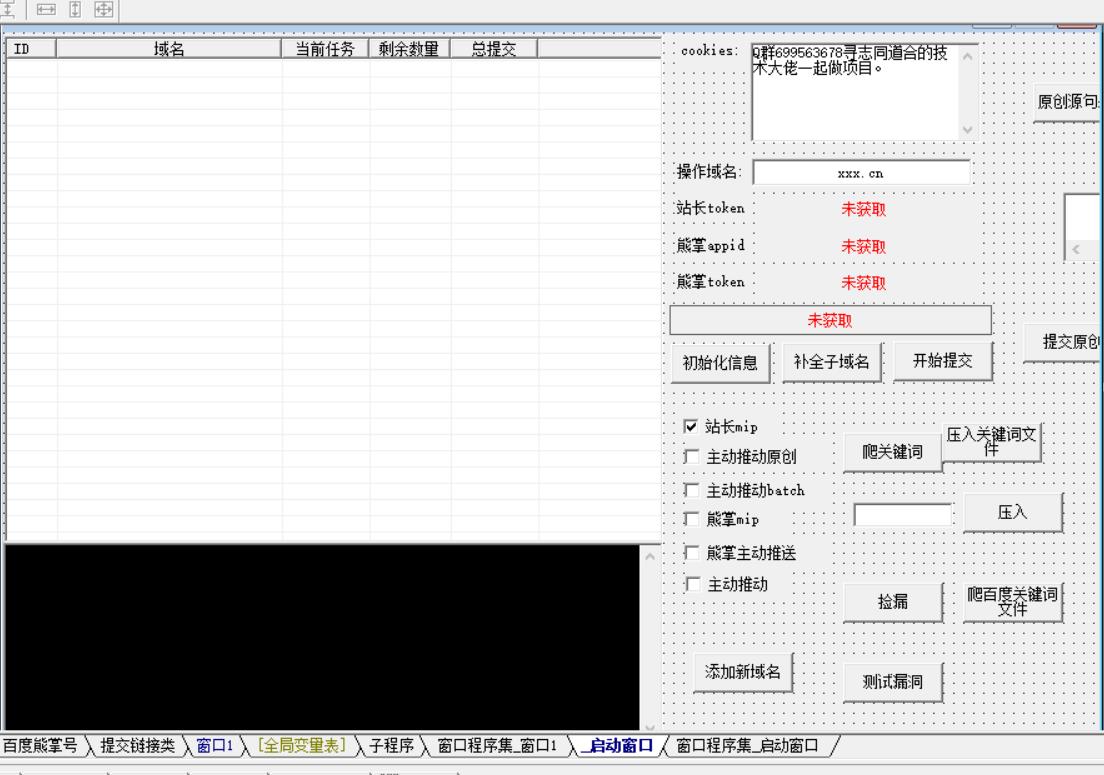This screenshot has height=775, width=1104.
Task: Click the 爬关键词 button
Action: pos(892,452)
